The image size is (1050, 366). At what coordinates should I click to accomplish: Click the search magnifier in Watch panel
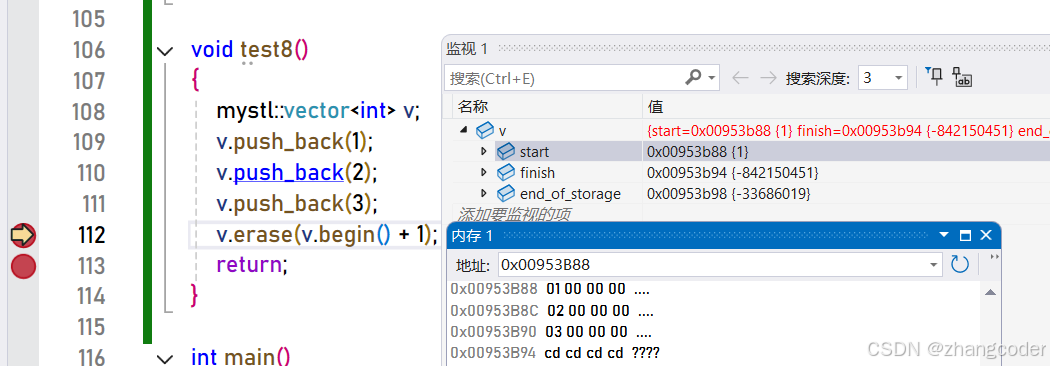(x=693, y=78)
